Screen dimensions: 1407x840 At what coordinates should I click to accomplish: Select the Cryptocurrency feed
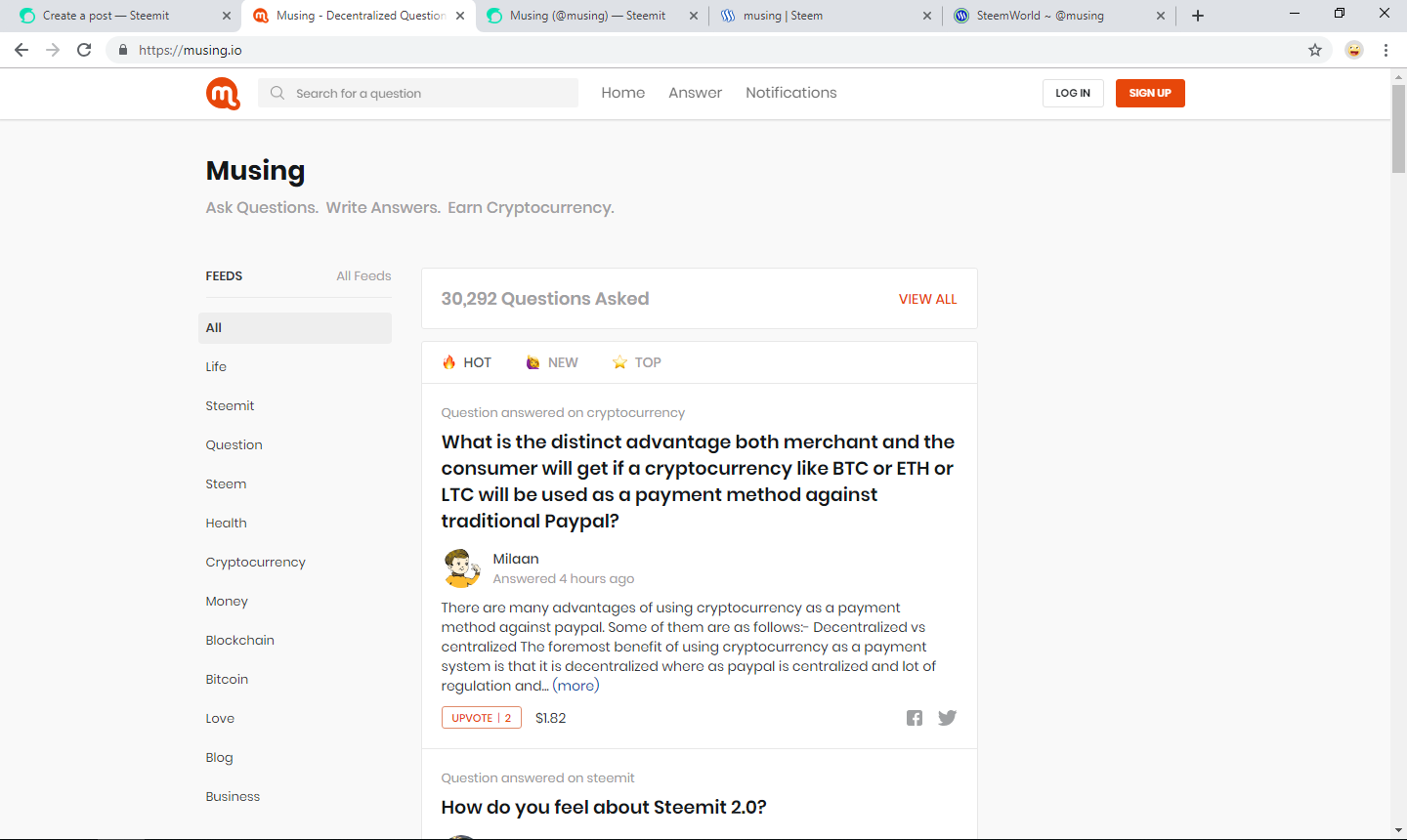click(255, 563)
